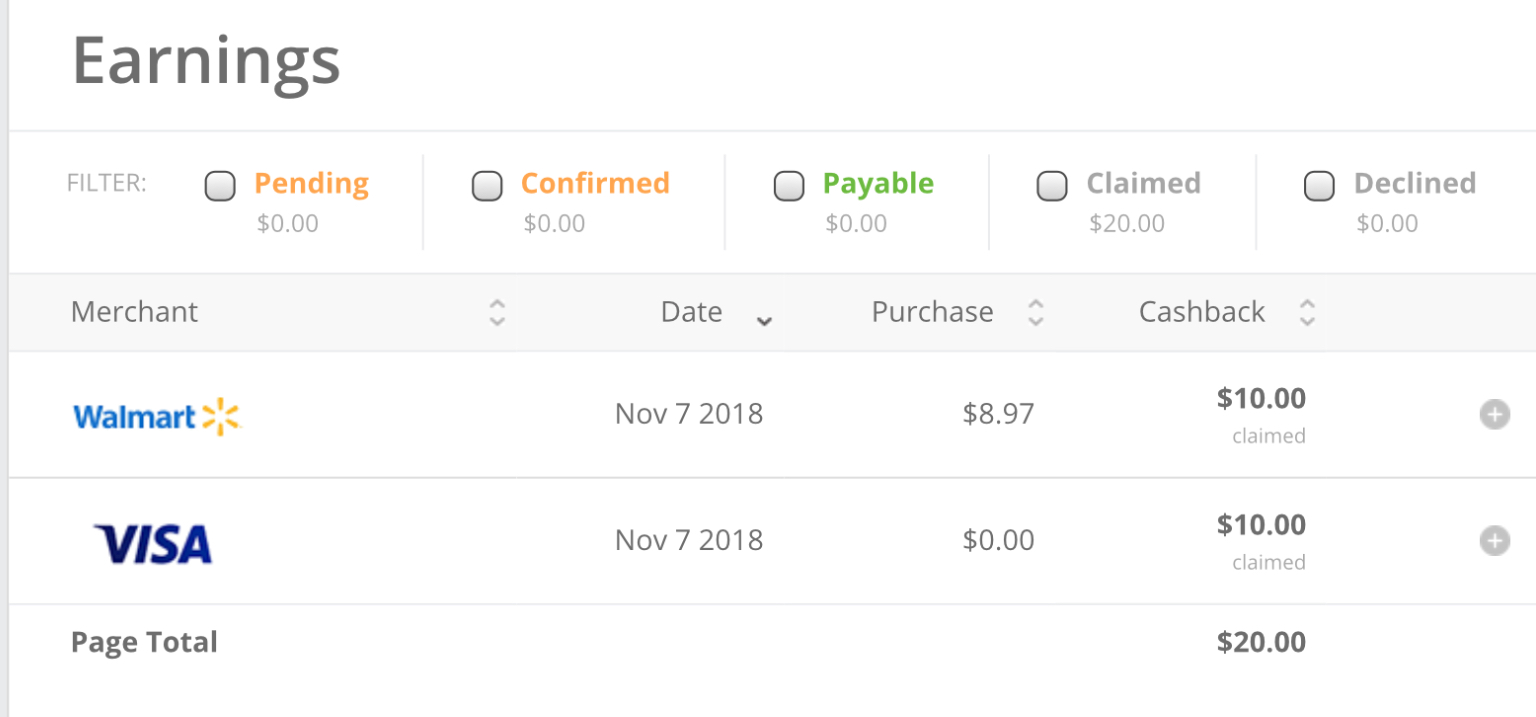Select the Payable filter label
Image resolution: width=1536 pixels, height=717 pixels.
(x=878, y=184)
